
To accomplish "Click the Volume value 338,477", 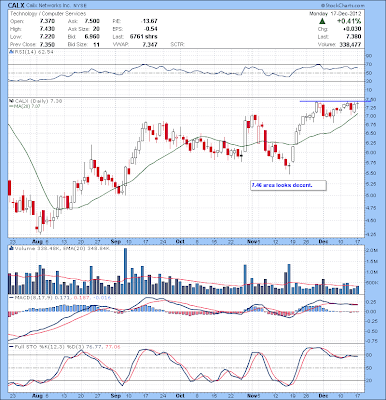I will 350,44.
